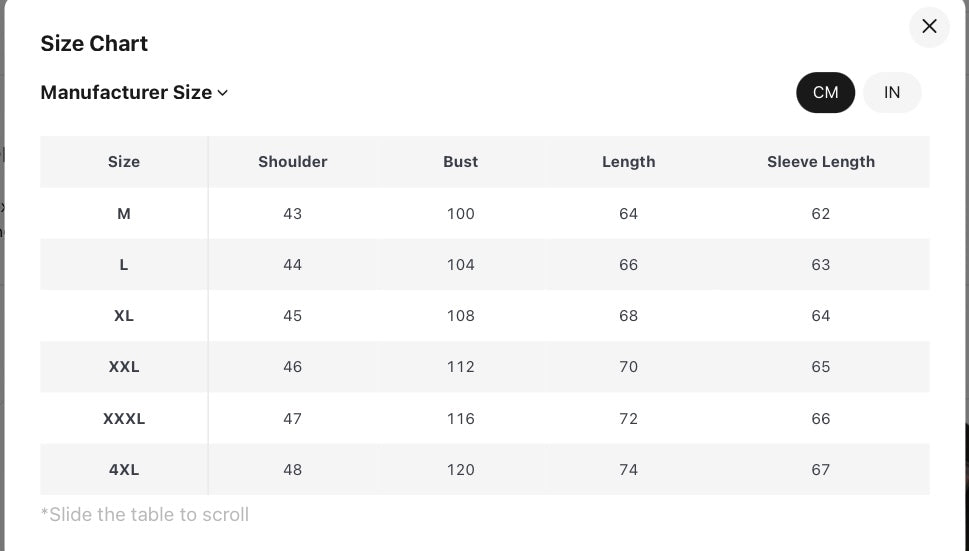Click the Size Chart title
The width and height of the screenshot is (969, 551).
94,43
